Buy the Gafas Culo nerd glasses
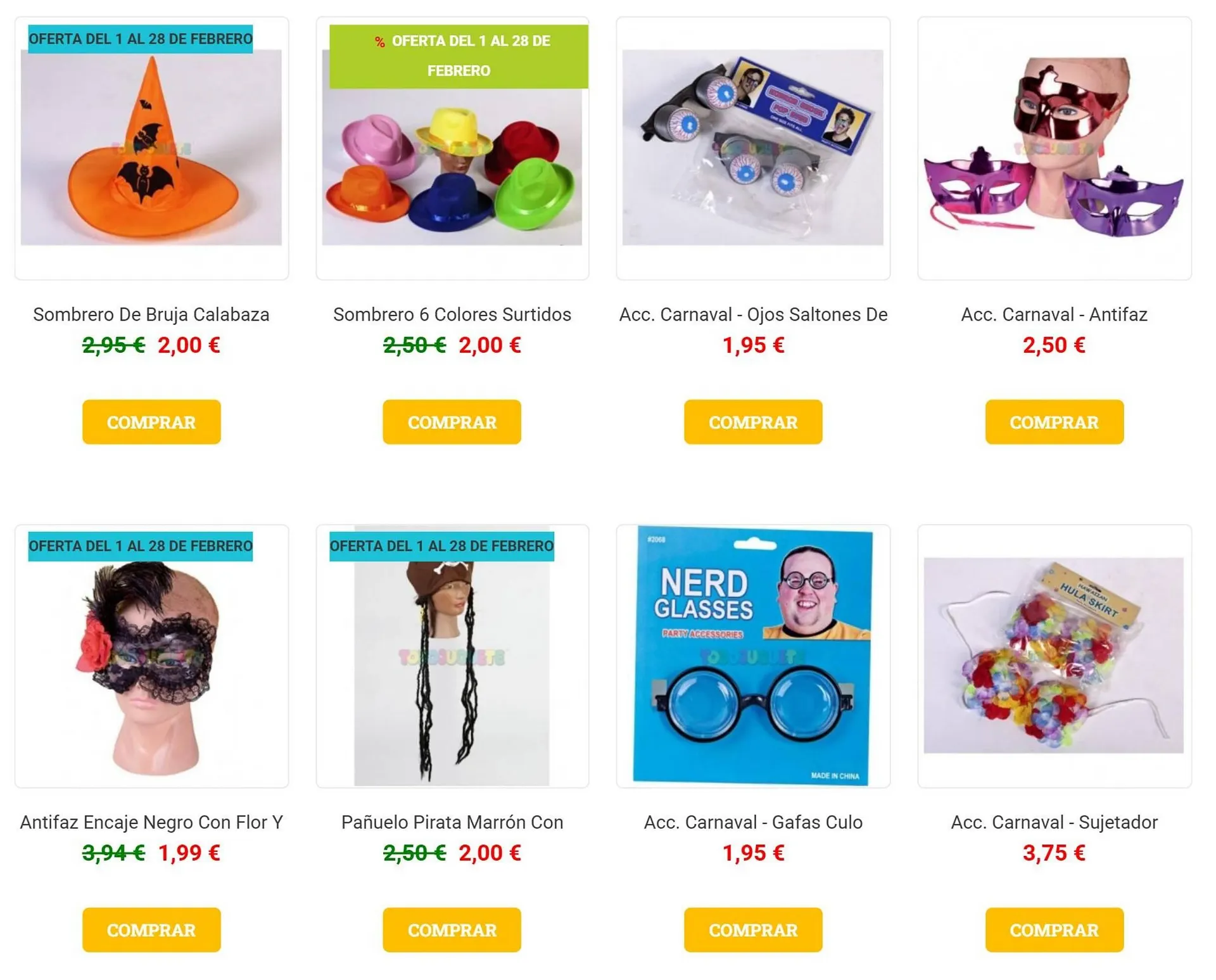This screenshot has width=1216, height=980. pos(753,930)
